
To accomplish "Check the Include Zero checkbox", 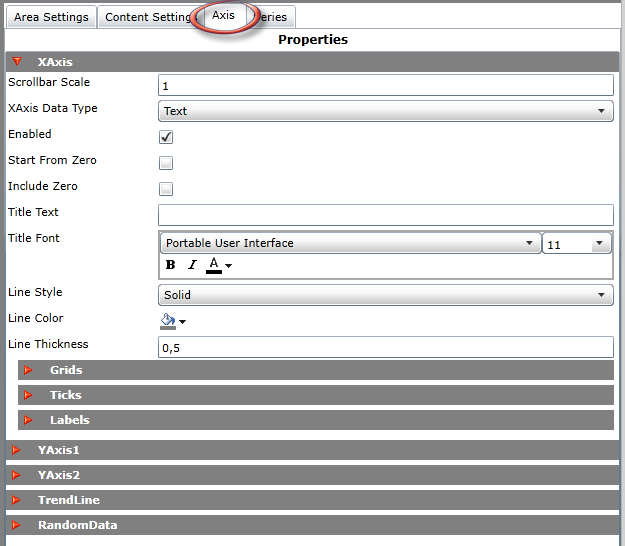I will pyautogui.click(x=166, y=189).
